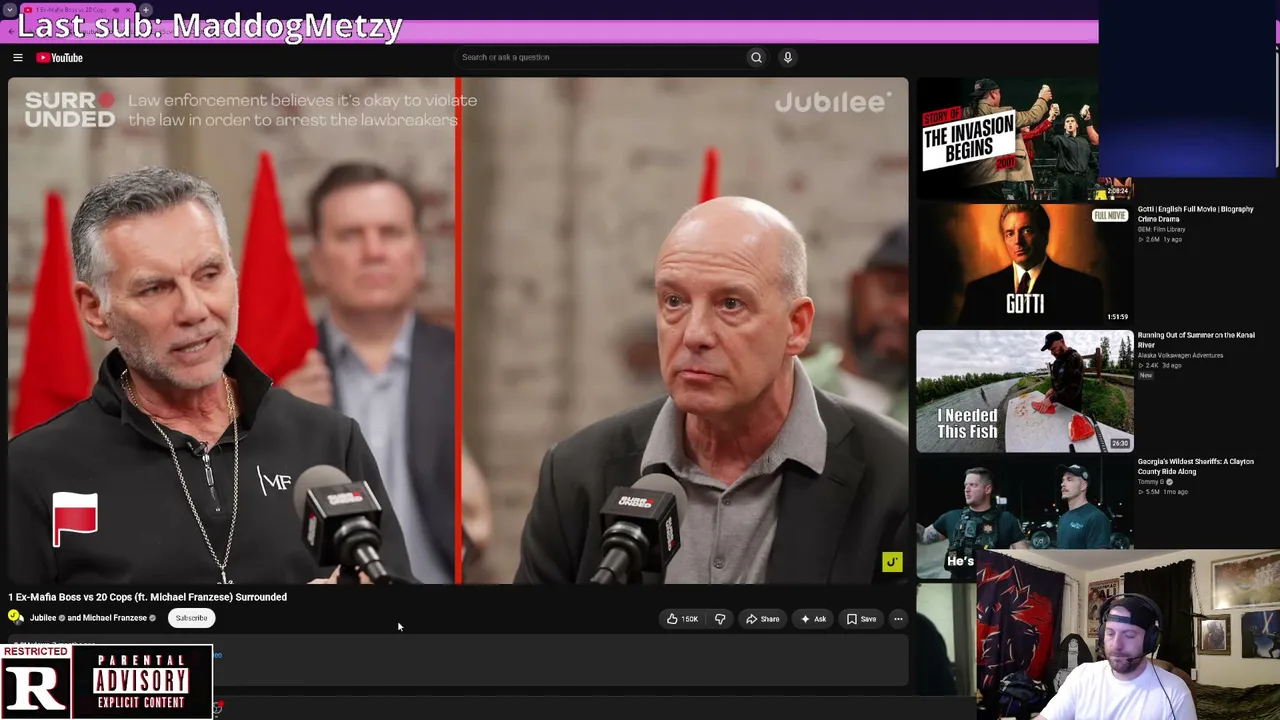Open the Ask AI button
Screen dimensions: 1280x720
point(813,619)
